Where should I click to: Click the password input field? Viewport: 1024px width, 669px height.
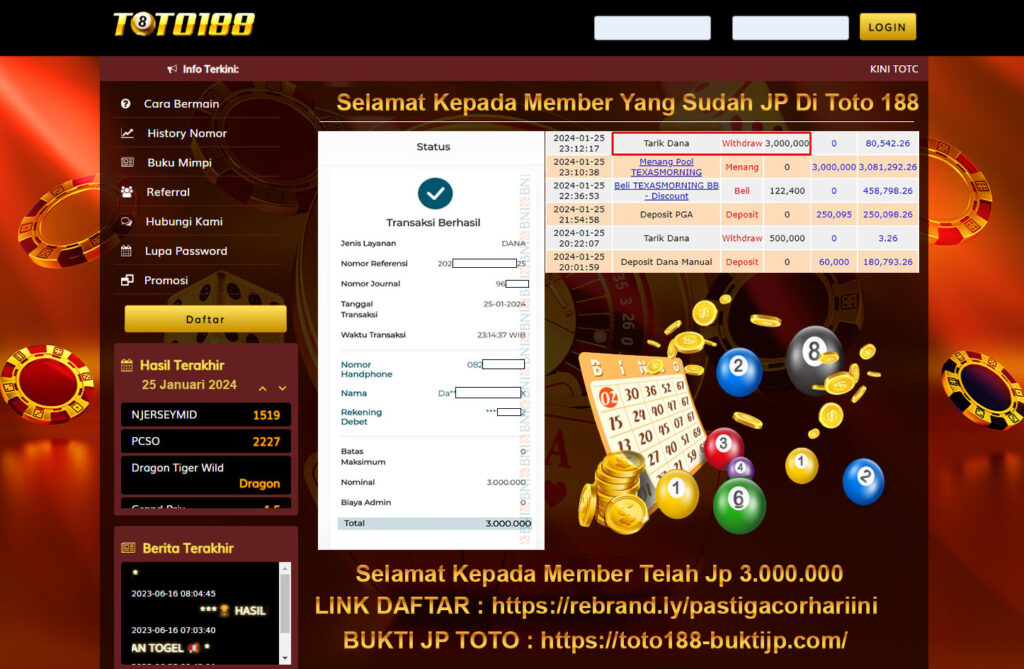pyautogui.click(x=790, y=27)
